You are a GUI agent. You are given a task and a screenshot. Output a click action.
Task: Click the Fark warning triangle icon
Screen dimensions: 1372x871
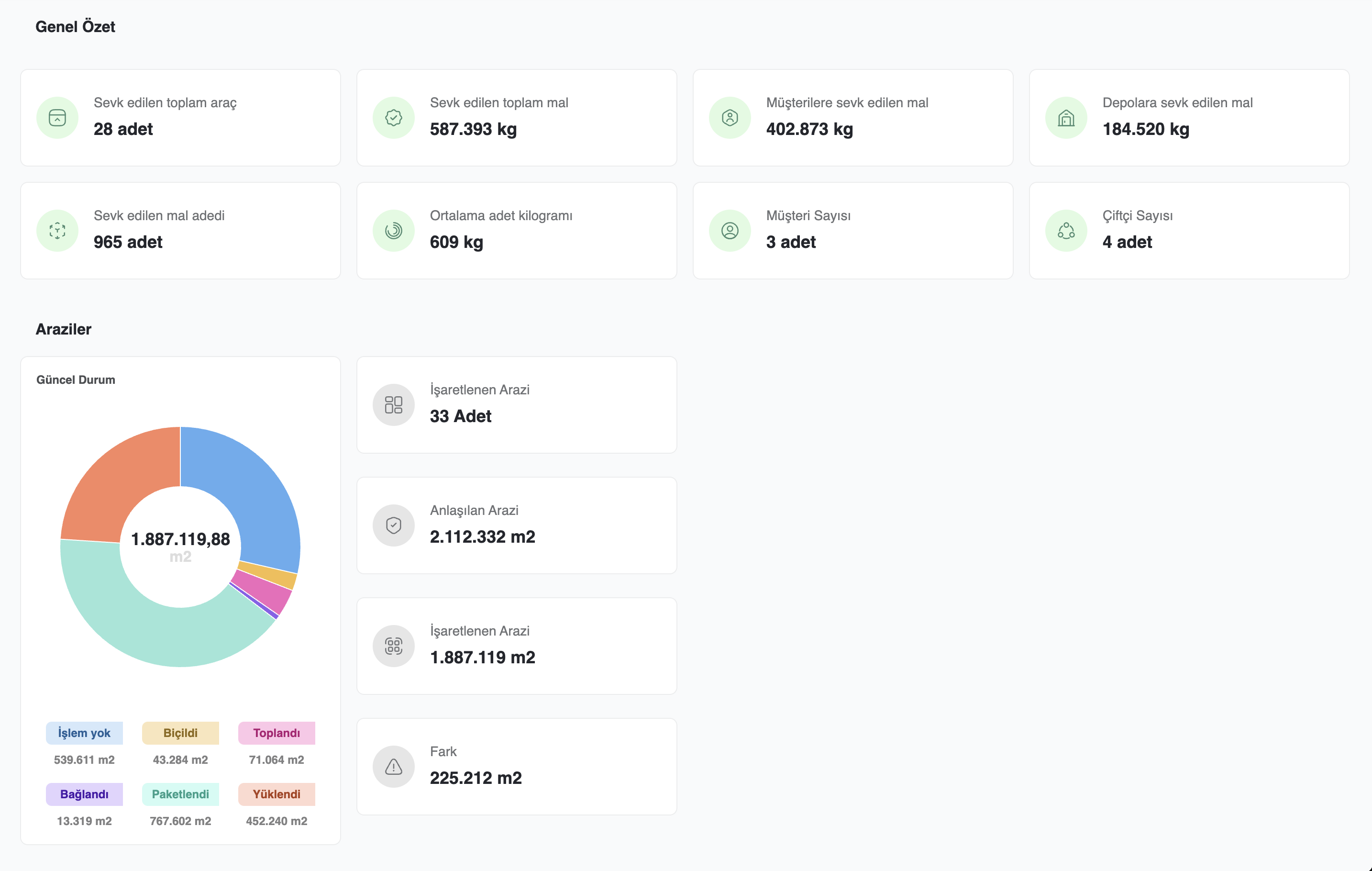pyautogui.click(x=394, y=767)
